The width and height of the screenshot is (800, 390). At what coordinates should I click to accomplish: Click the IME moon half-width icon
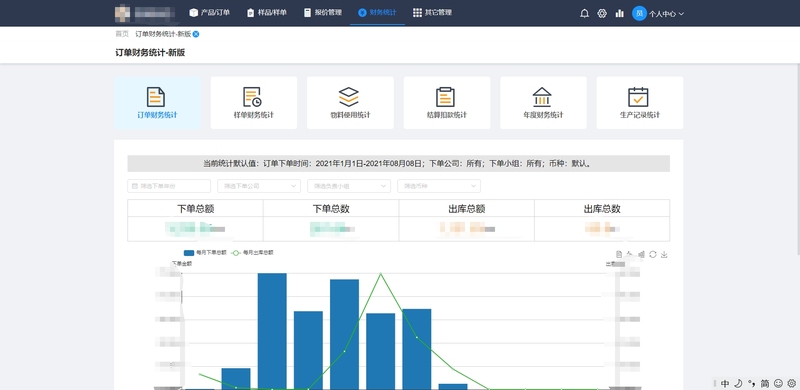738,383
